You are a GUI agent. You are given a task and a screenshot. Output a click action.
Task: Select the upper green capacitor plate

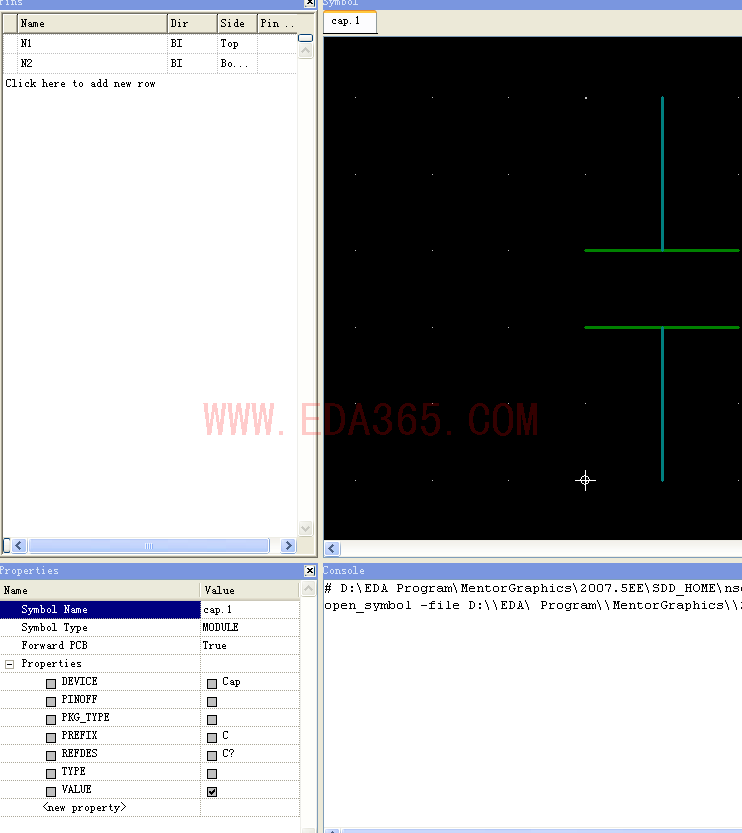[662, 250]
